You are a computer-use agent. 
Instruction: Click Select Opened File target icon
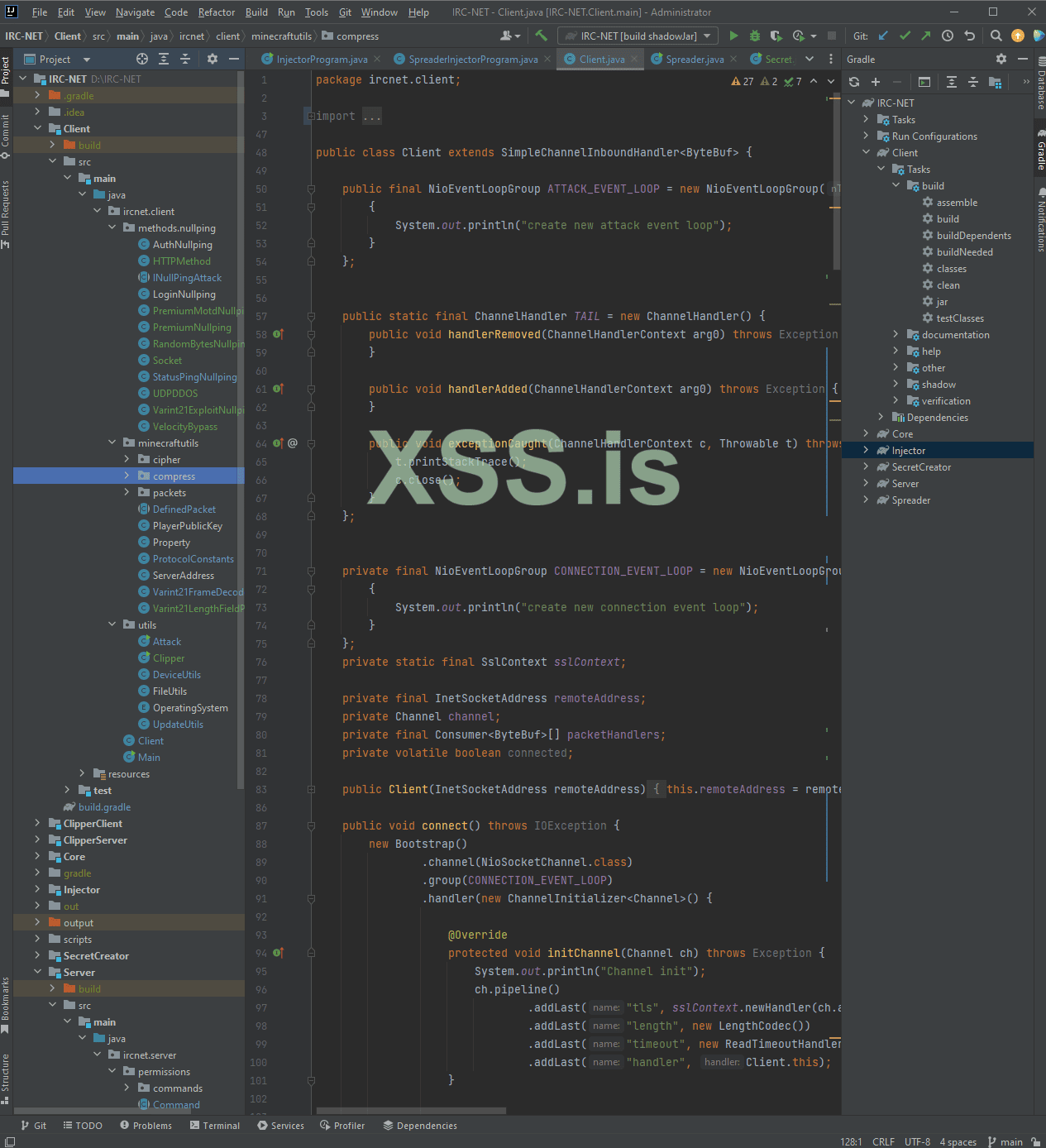pos(142,59)
